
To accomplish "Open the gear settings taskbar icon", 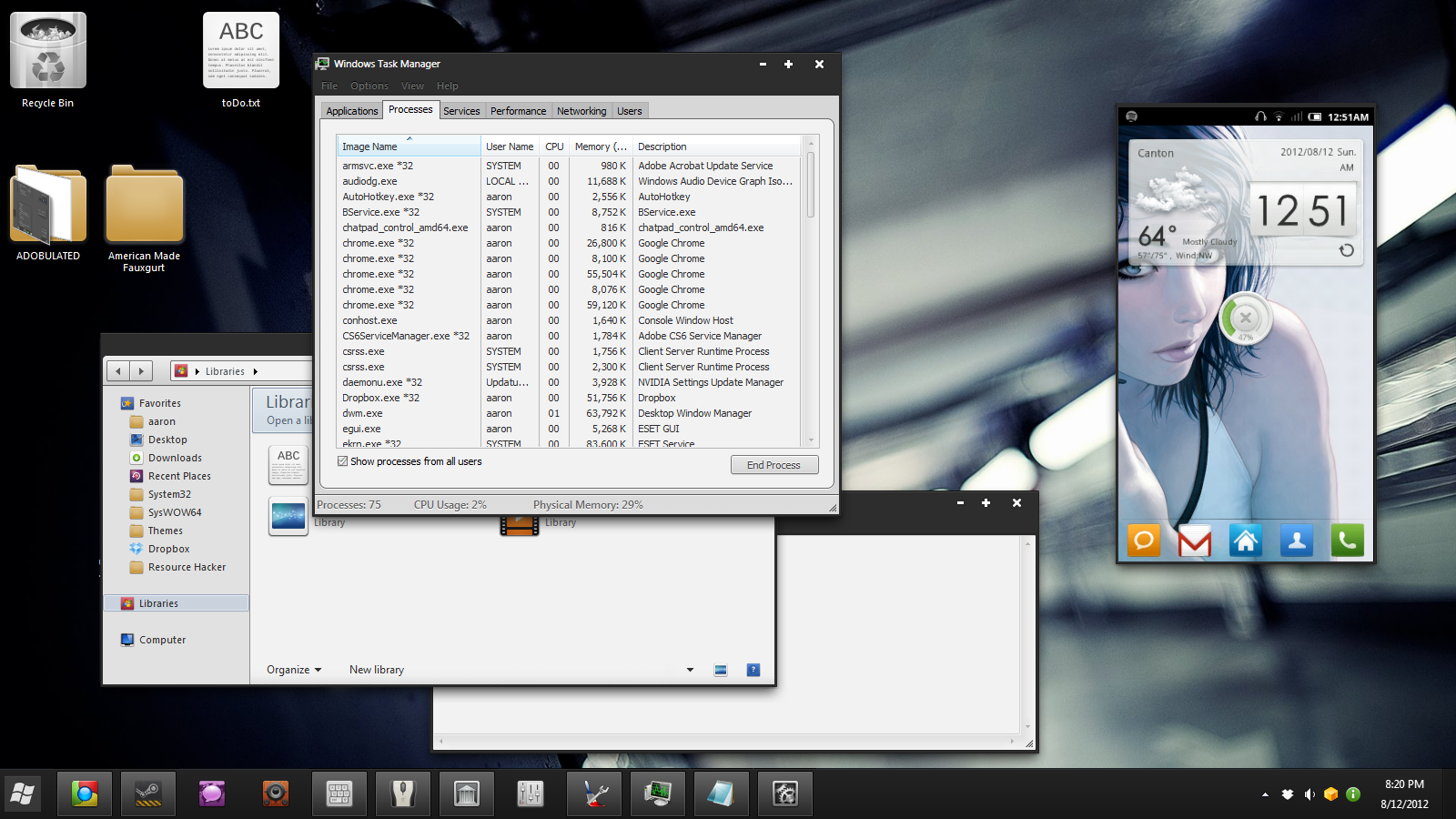I will [785, 794].
